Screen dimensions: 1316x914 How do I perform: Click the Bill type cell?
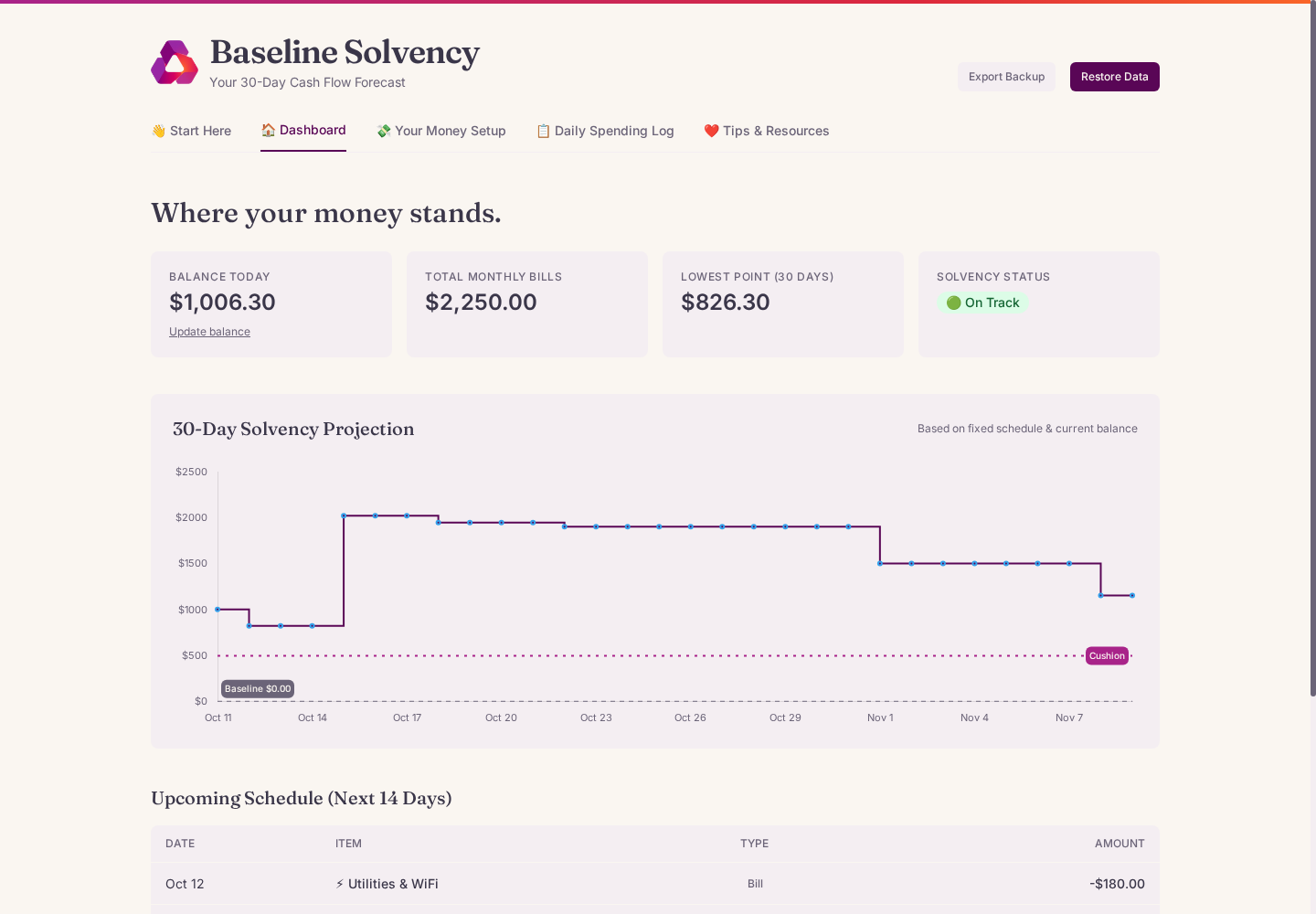point(755,884)
